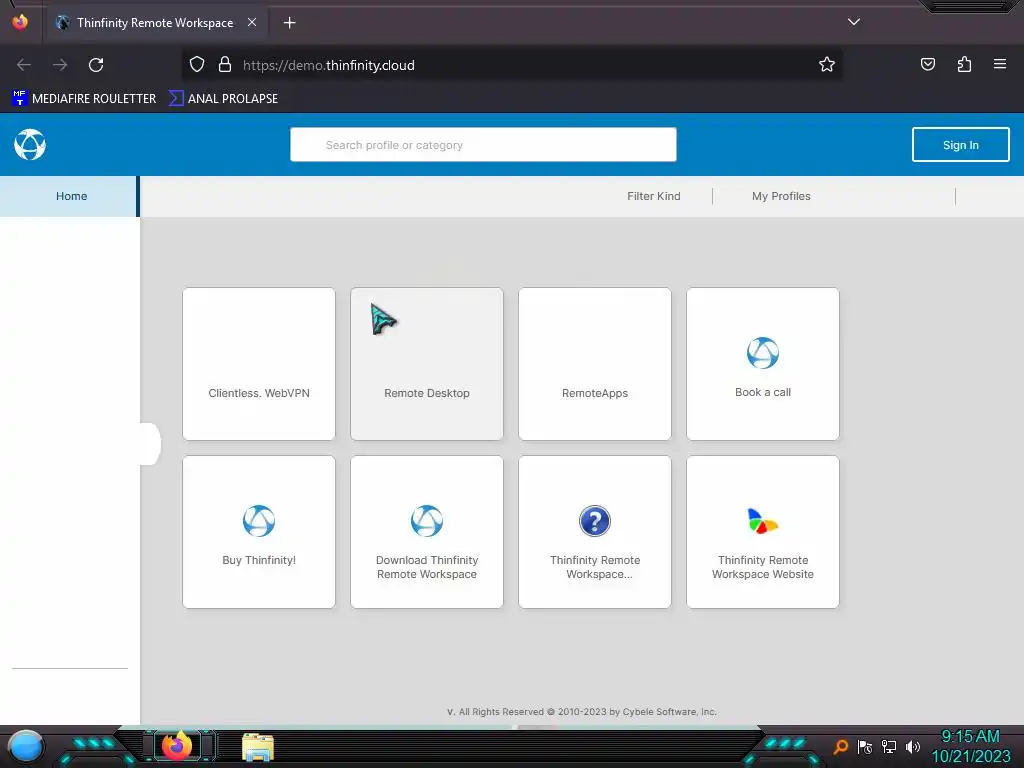Open the colorful Thinfinity Remote Workspace Website icon
This screenshot has width=1024, height=768.
(762, 520)
